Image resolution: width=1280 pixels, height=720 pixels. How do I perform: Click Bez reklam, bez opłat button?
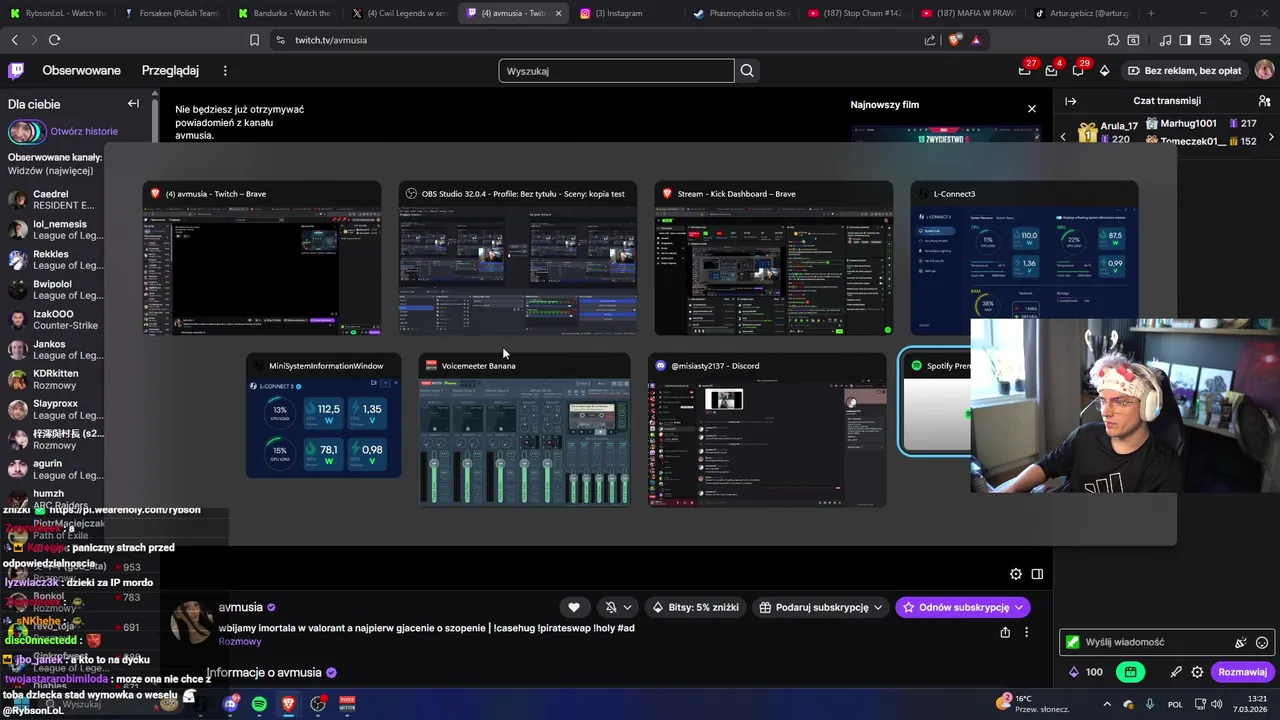coord(1185,71)
